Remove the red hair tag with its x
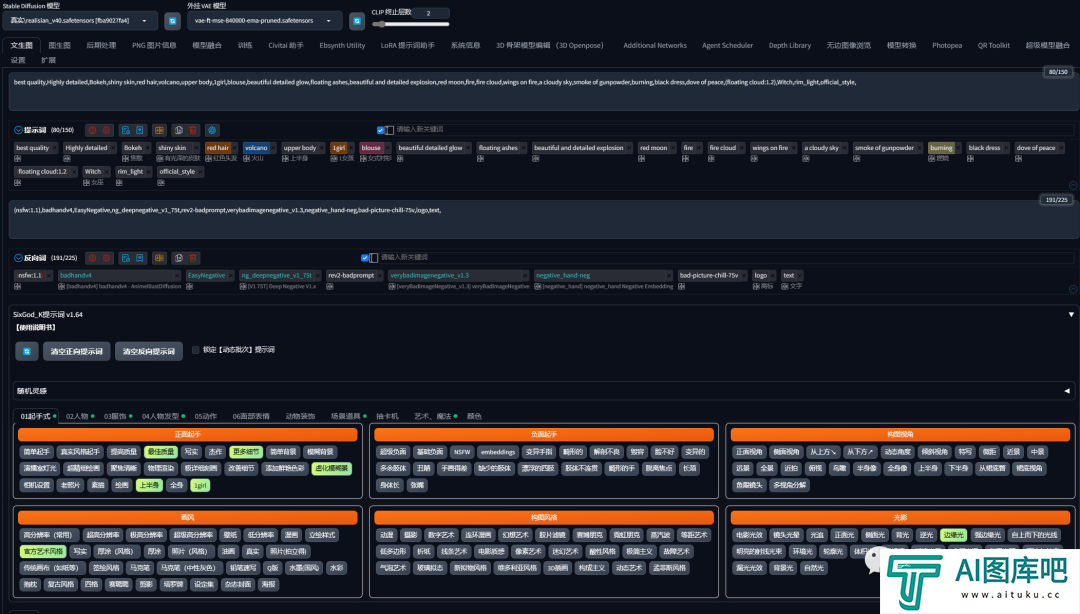 coord(234,148)
